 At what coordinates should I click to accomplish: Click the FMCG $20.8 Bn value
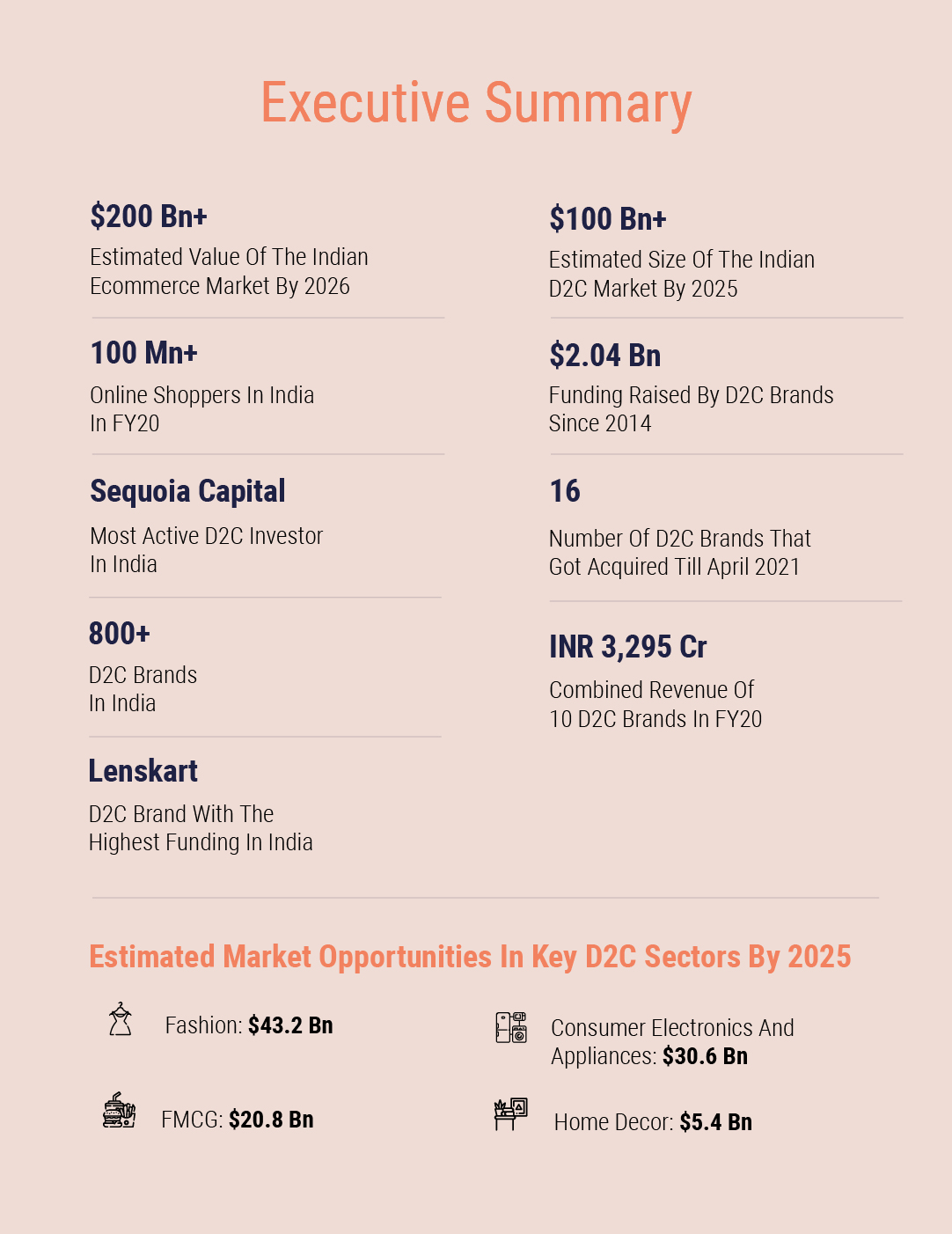tap(271, 1120)
